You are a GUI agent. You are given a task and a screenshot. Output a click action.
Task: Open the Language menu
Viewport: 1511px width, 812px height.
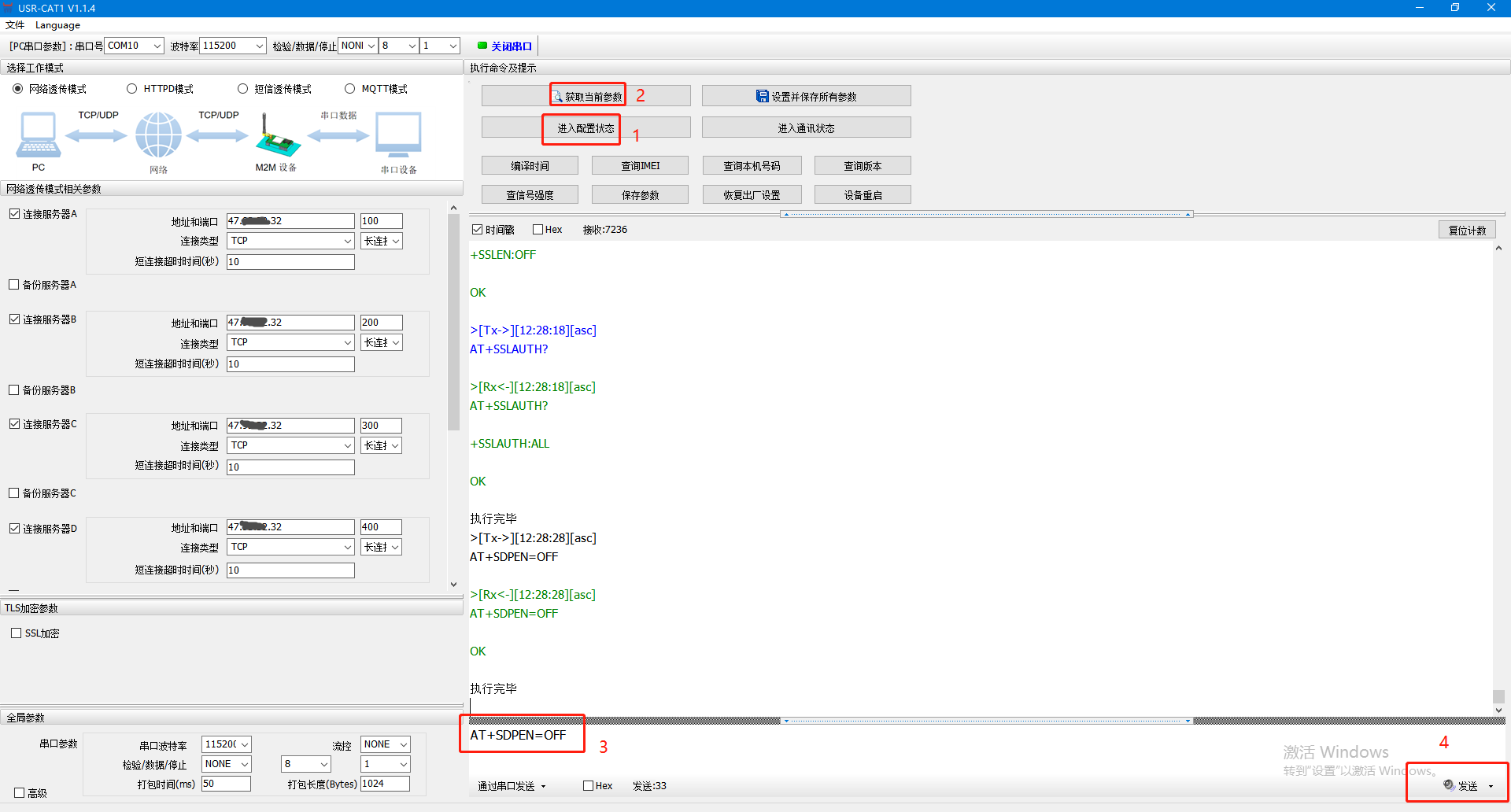57,25
